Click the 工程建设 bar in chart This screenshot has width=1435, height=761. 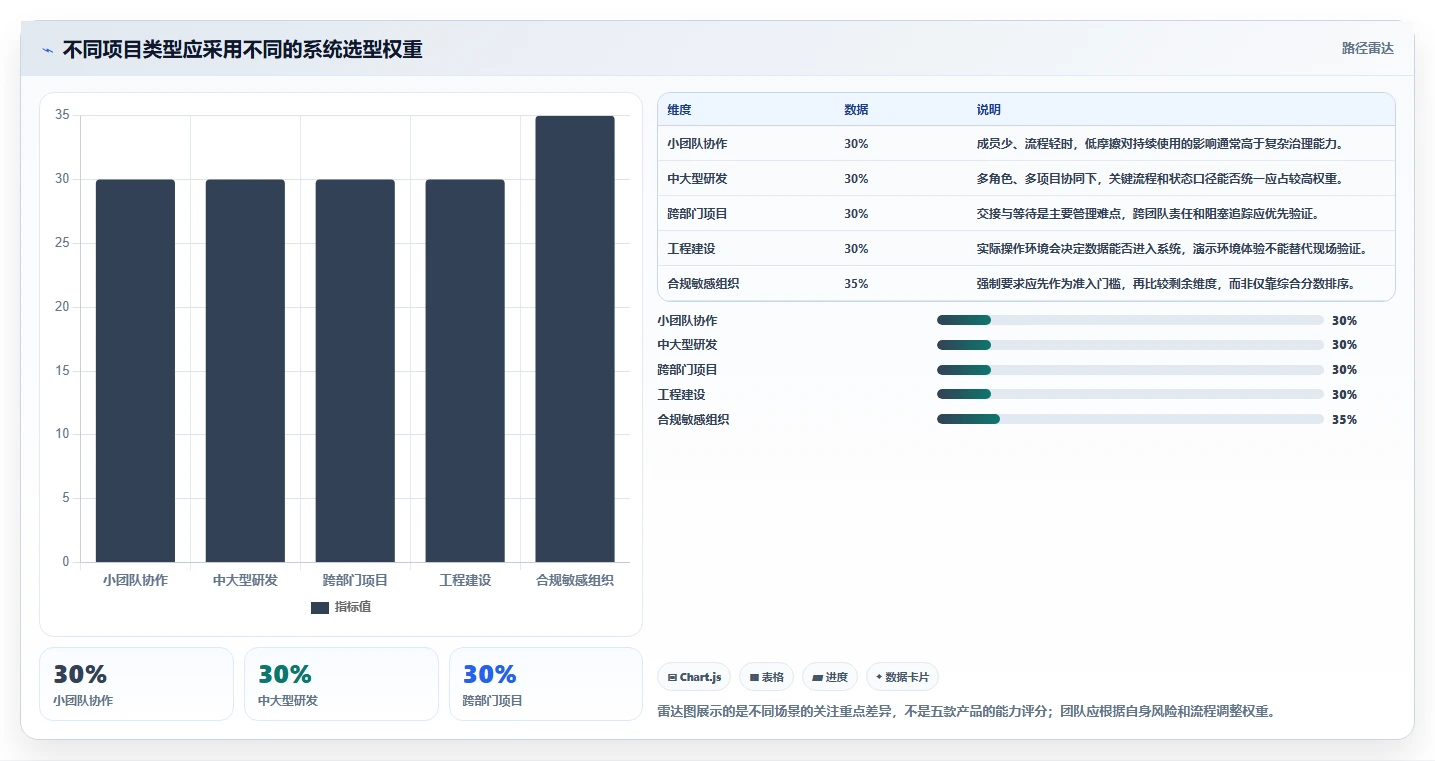[x=465, y=371]
